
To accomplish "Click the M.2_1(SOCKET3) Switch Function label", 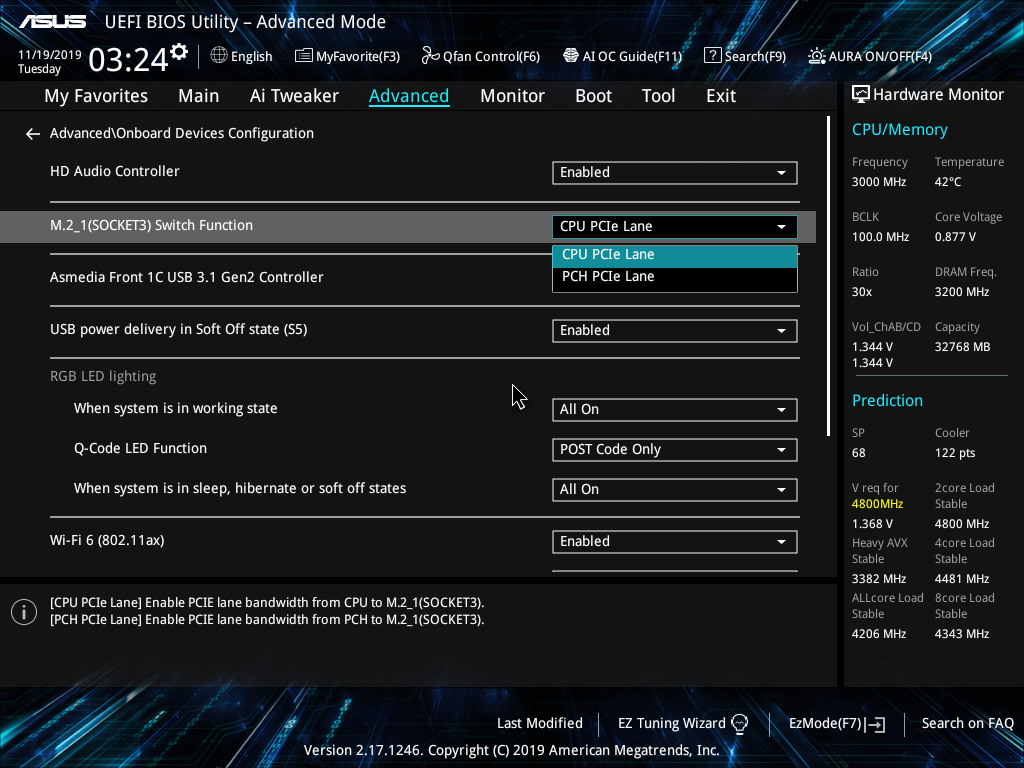I will (x=152, y=225).
